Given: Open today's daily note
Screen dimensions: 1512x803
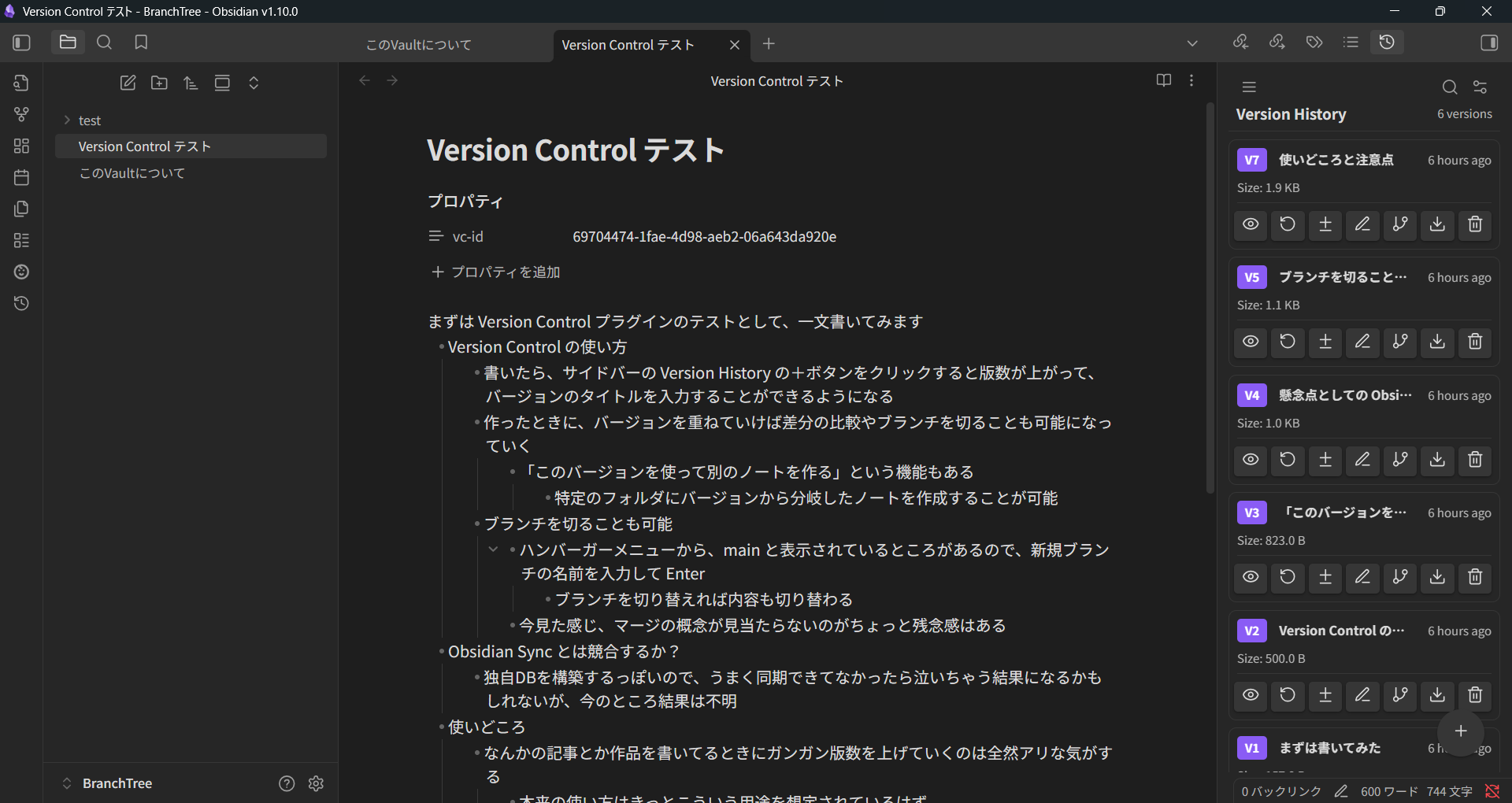Looking at the screenshot, I should click(x=21, y=177).
